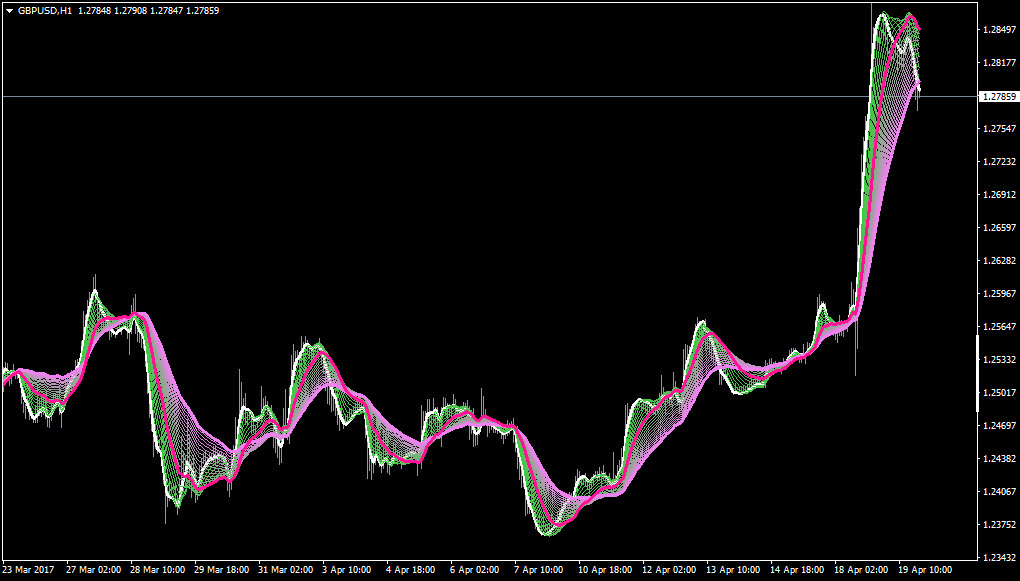Click the GBPUSD,H1 chart title text
The image size is (1020, 581).
tap(45, 11)
